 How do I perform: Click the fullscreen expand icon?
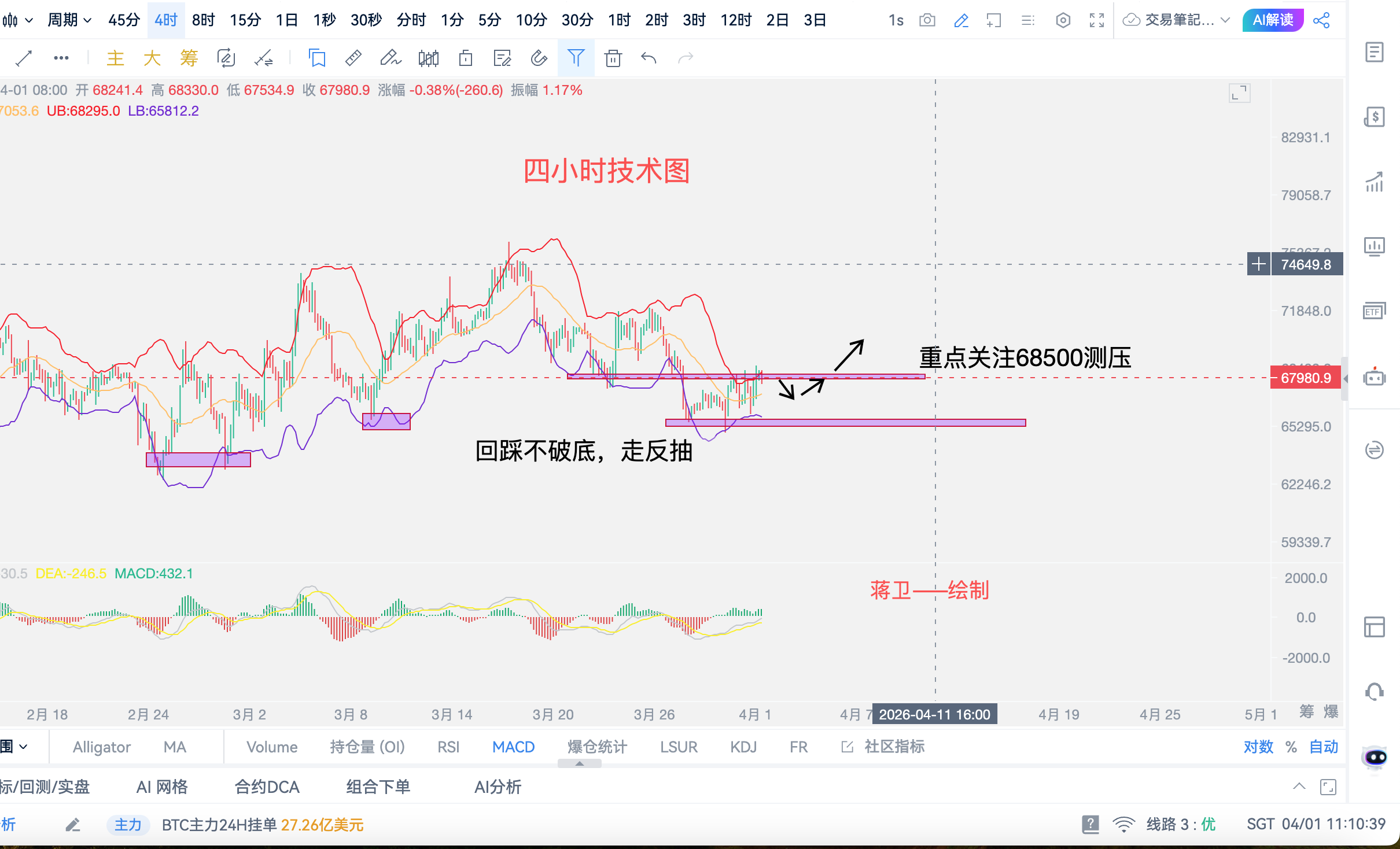pos(1096,21)
